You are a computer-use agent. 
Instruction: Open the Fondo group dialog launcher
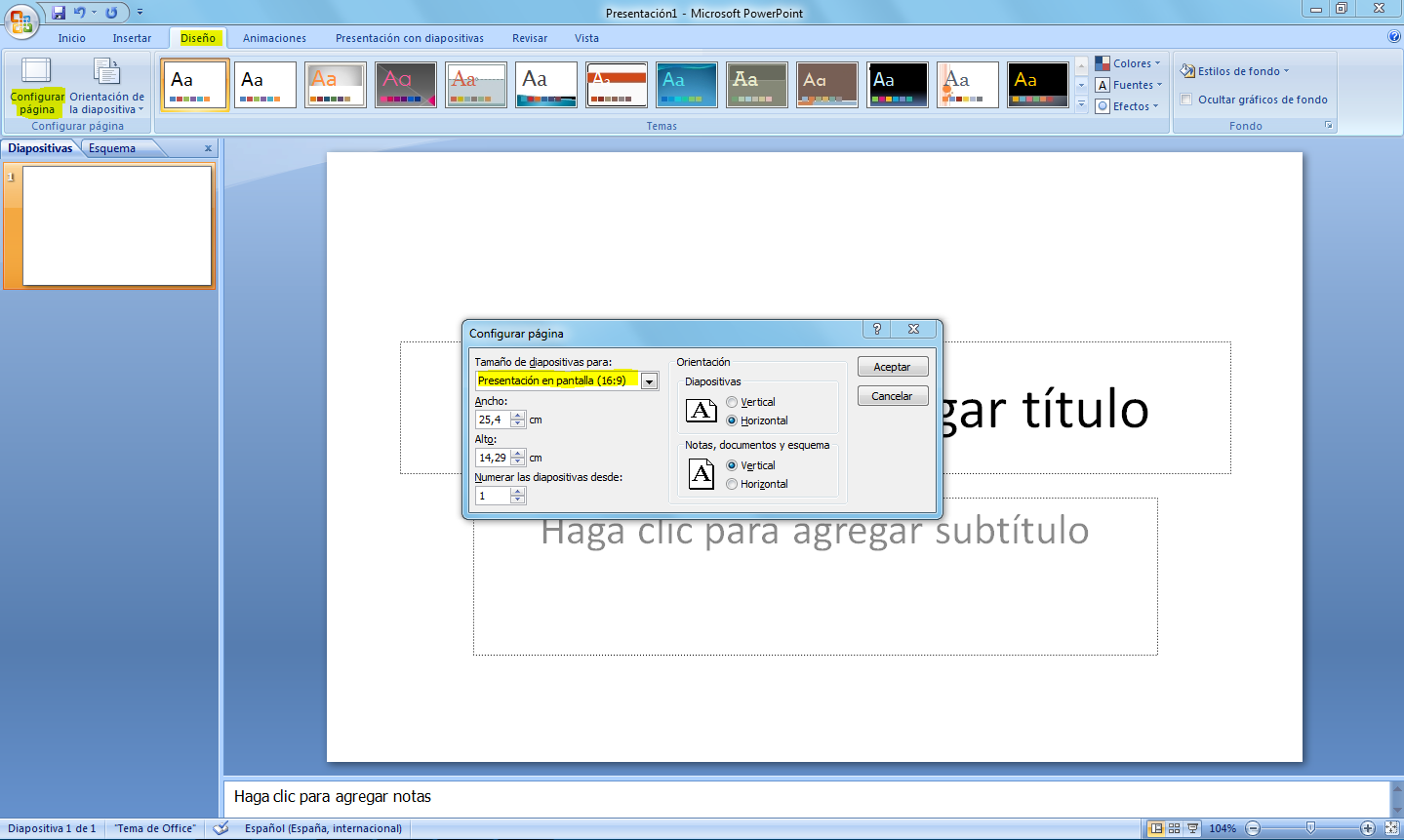tap(1328, 126)
